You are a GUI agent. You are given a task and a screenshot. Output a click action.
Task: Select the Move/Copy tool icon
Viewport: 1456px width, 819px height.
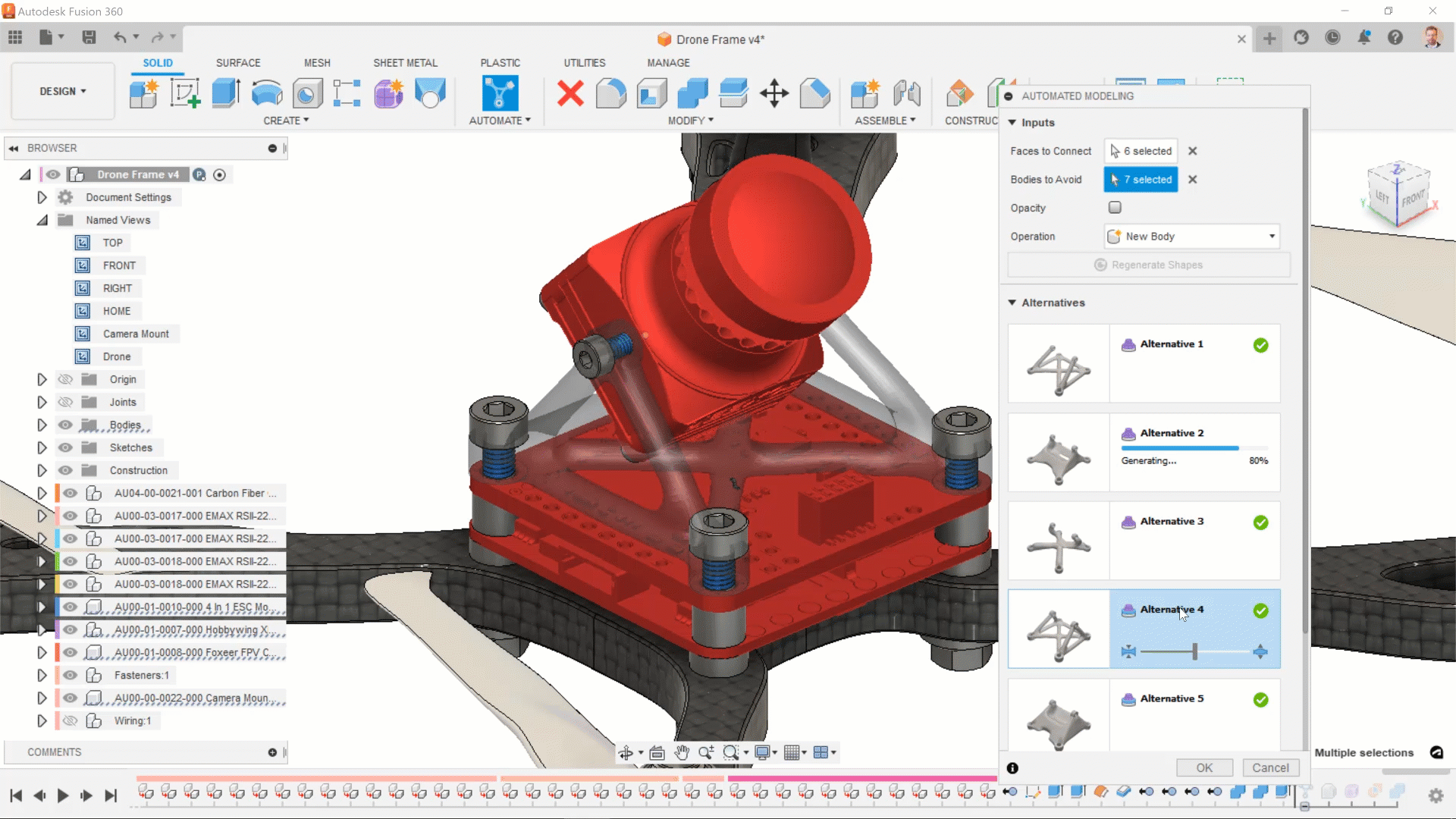pos(774,94)
